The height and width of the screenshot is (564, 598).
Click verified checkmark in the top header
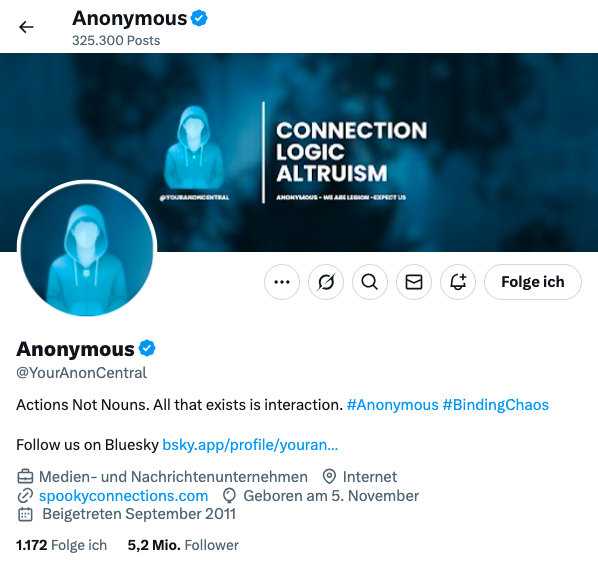click(x=199, y=18)
